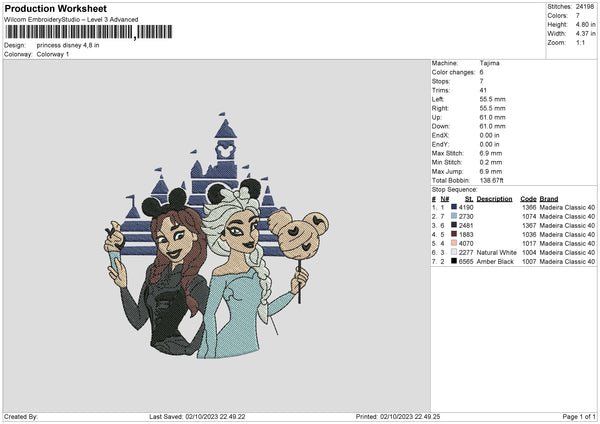Select thread code '1366'
600x424 pixels.
coord(529,207)
